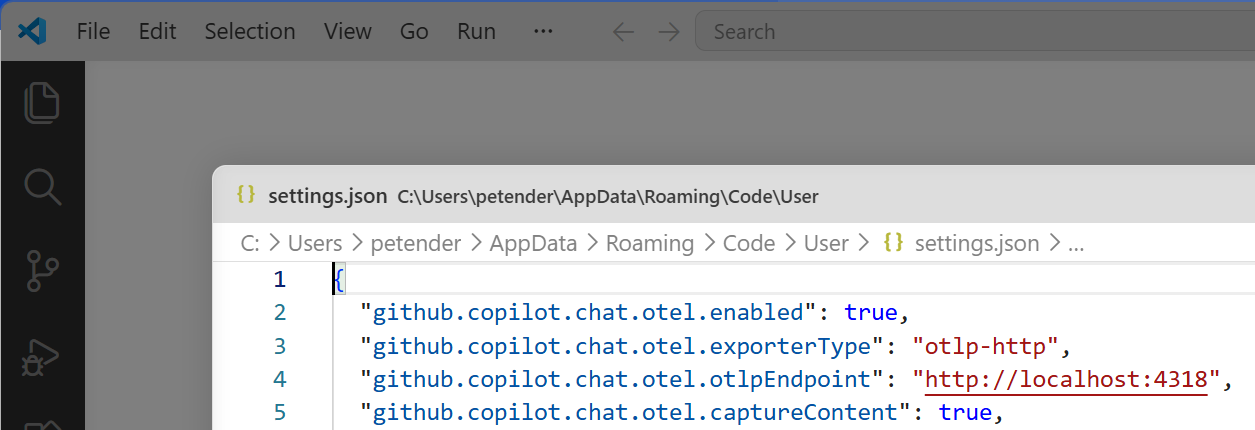
Task: Show more menus via ellipsis
Action: tap(543, 32)
